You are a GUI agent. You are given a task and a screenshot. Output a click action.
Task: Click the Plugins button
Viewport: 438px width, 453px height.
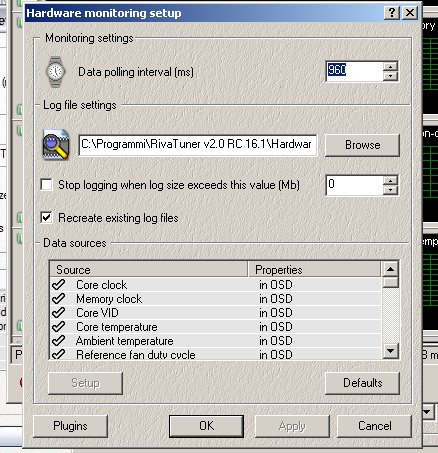pos(70,426)
